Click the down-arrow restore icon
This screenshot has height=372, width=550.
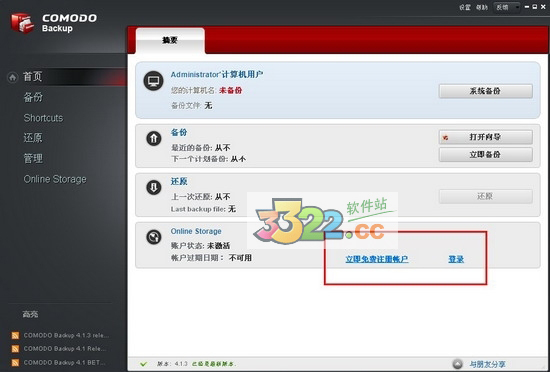[x=154, y=188]
